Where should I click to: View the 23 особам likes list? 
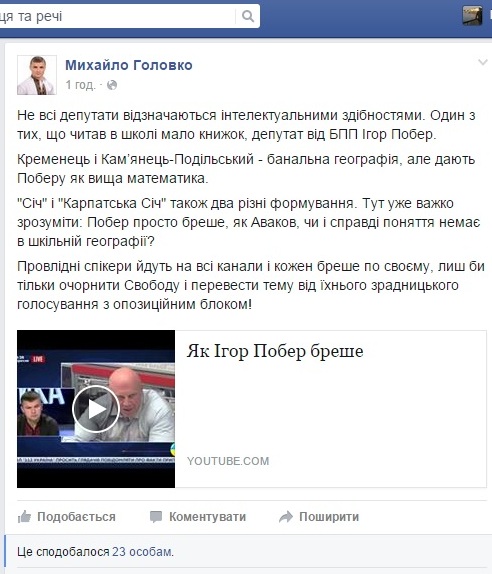pyautogui.click(x=142, y=552)
